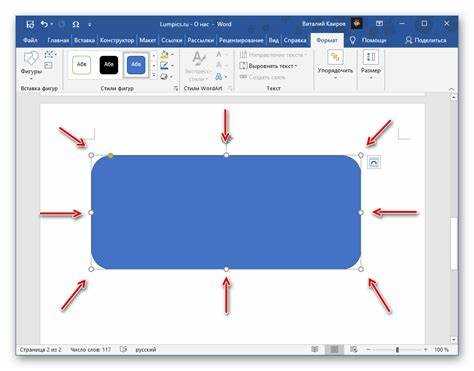Click the русский language indicator
This screenshot has height=371, width=474.
[x=146, y=349]
